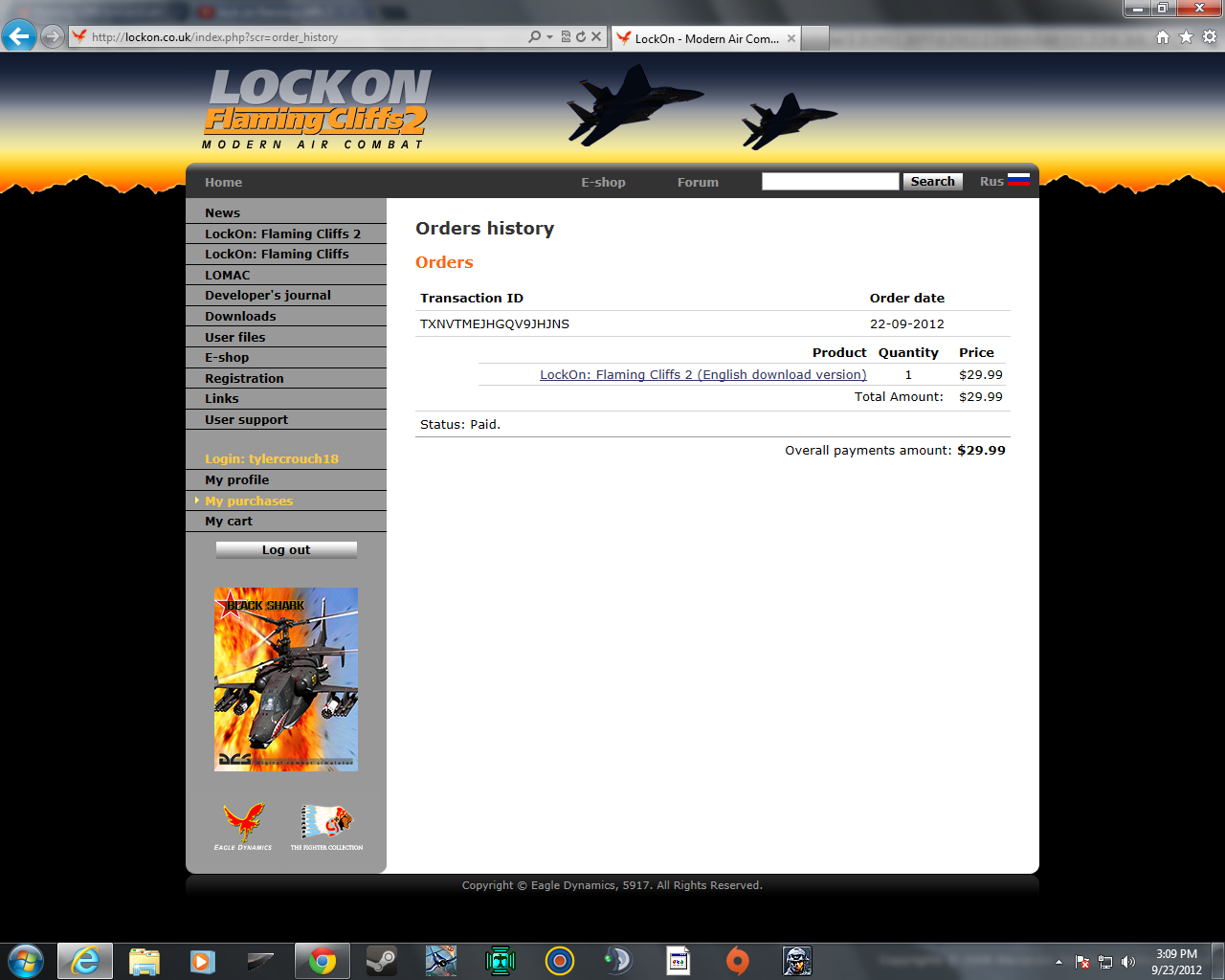Click the Refresh page icon
1225x980 pixels.
(x=580, y=36)
